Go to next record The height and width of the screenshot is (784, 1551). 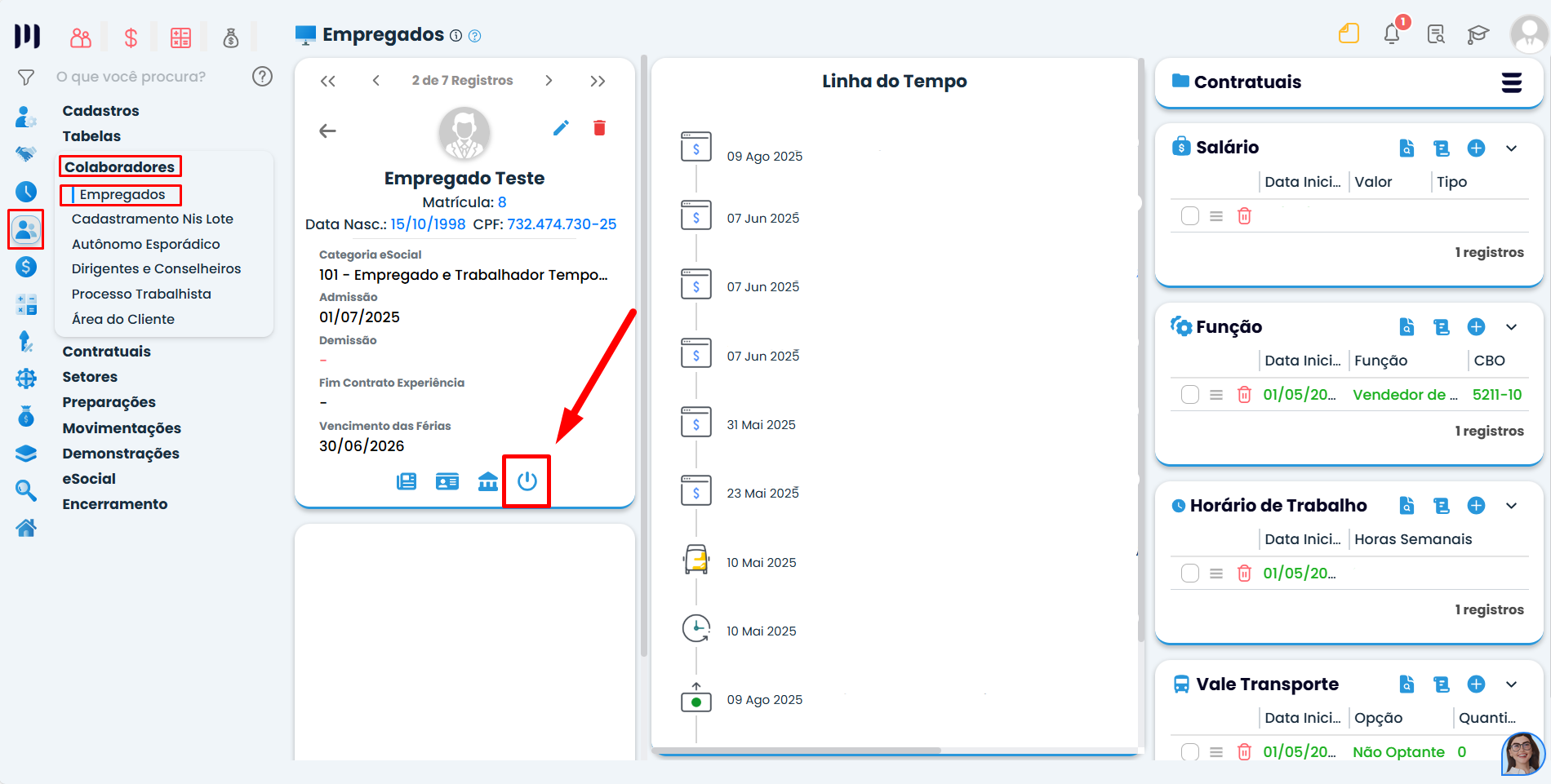(549, 81)
